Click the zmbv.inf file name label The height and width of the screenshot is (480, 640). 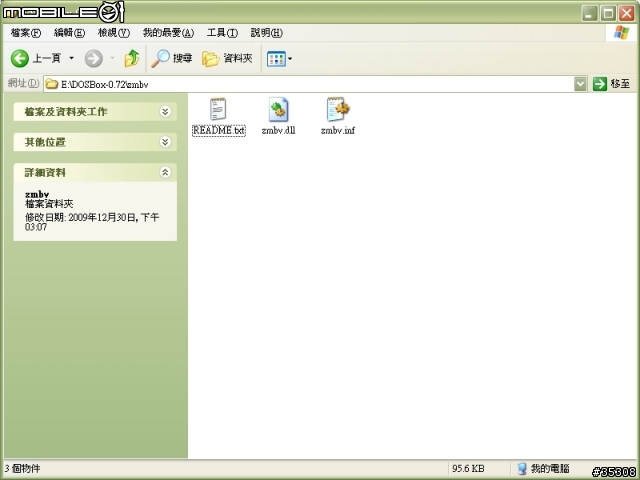(338, 131)
